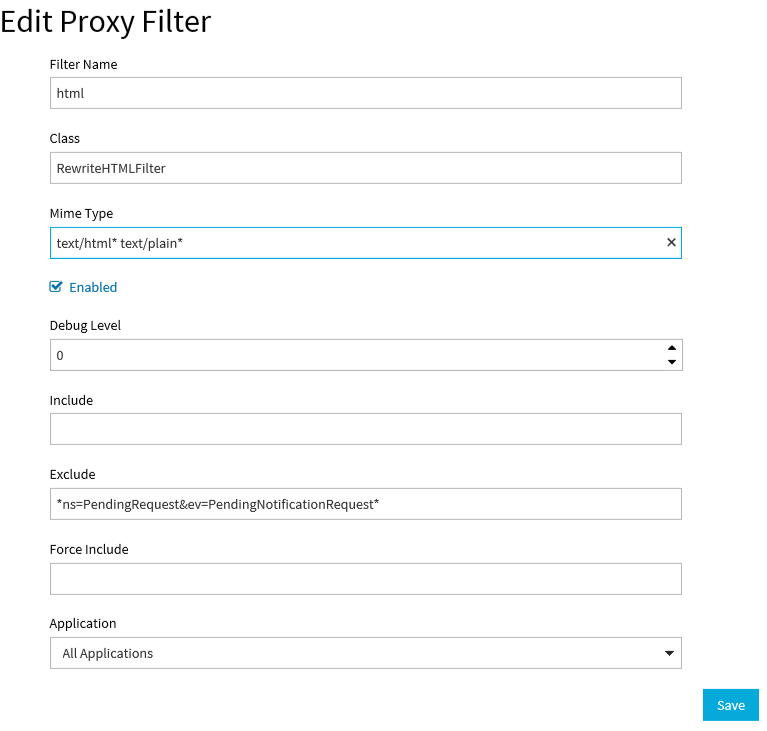
Task: Click the Force Include label
Action: coord(89,549)
